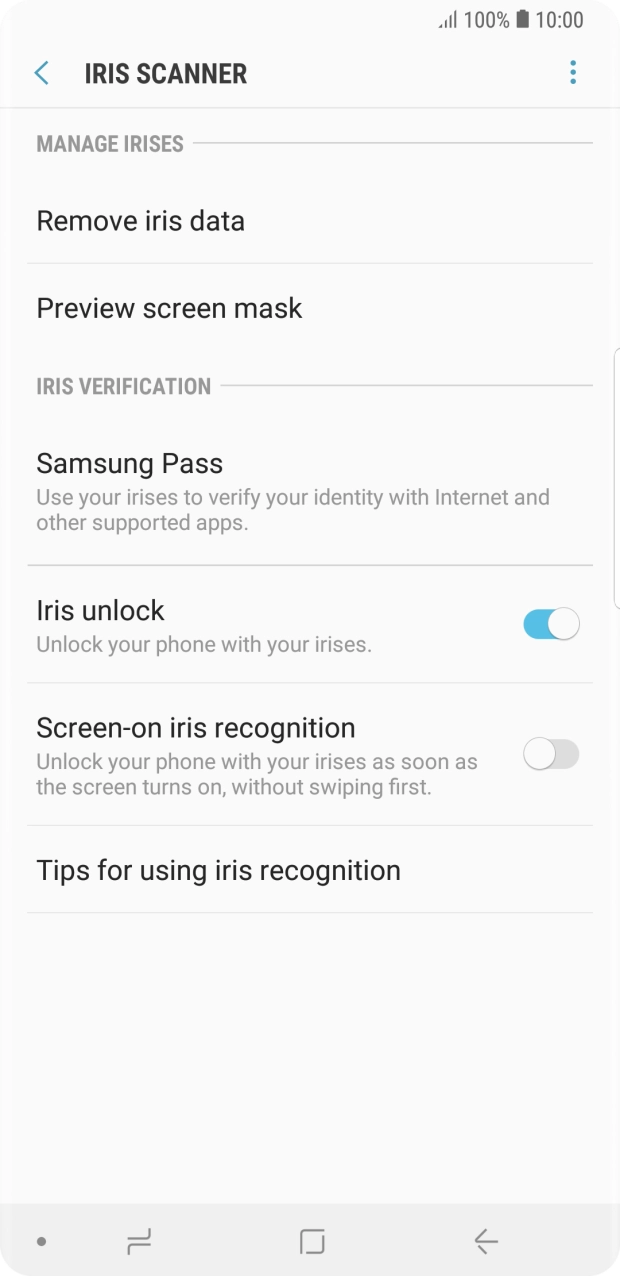Tap the Iris unlock label text

pos(100,610)
